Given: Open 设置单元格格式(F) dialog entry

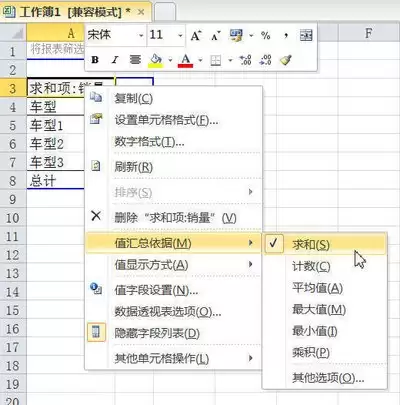Looking at the screenshot, I should point(174,120).
